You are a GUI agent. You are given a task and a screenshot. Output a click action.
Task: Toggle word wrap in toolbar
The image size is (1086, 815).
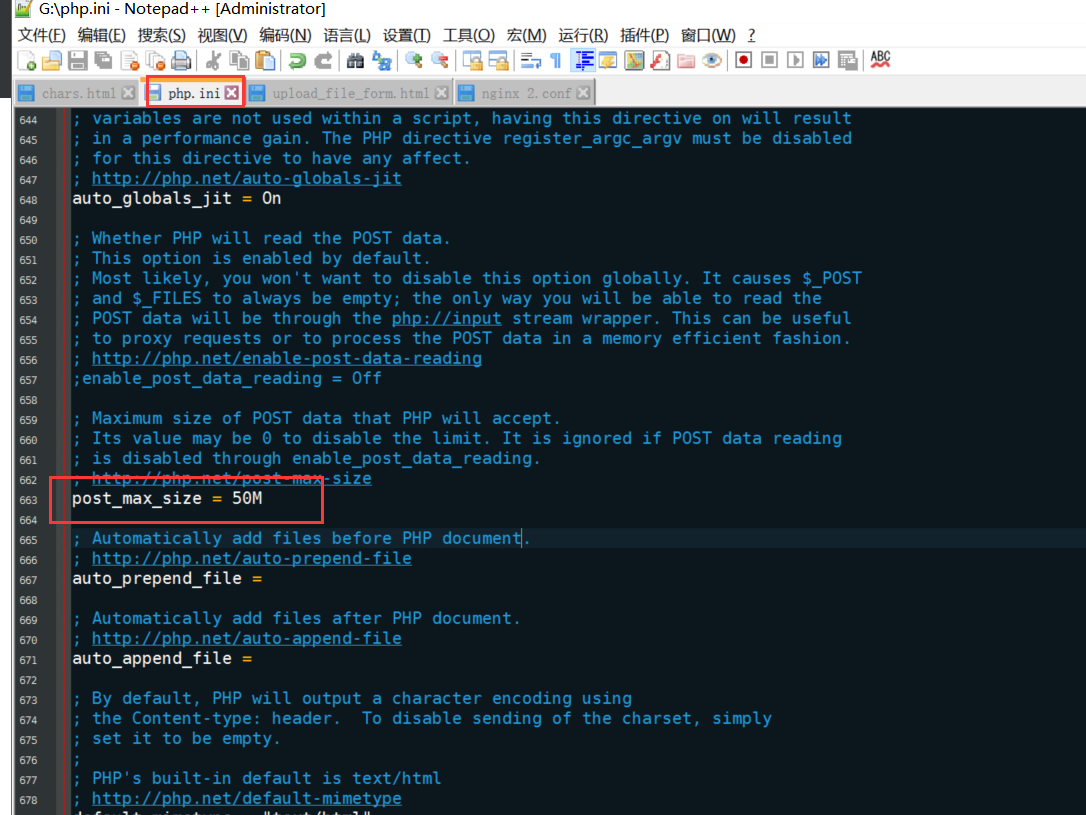(x=531, y=61)
